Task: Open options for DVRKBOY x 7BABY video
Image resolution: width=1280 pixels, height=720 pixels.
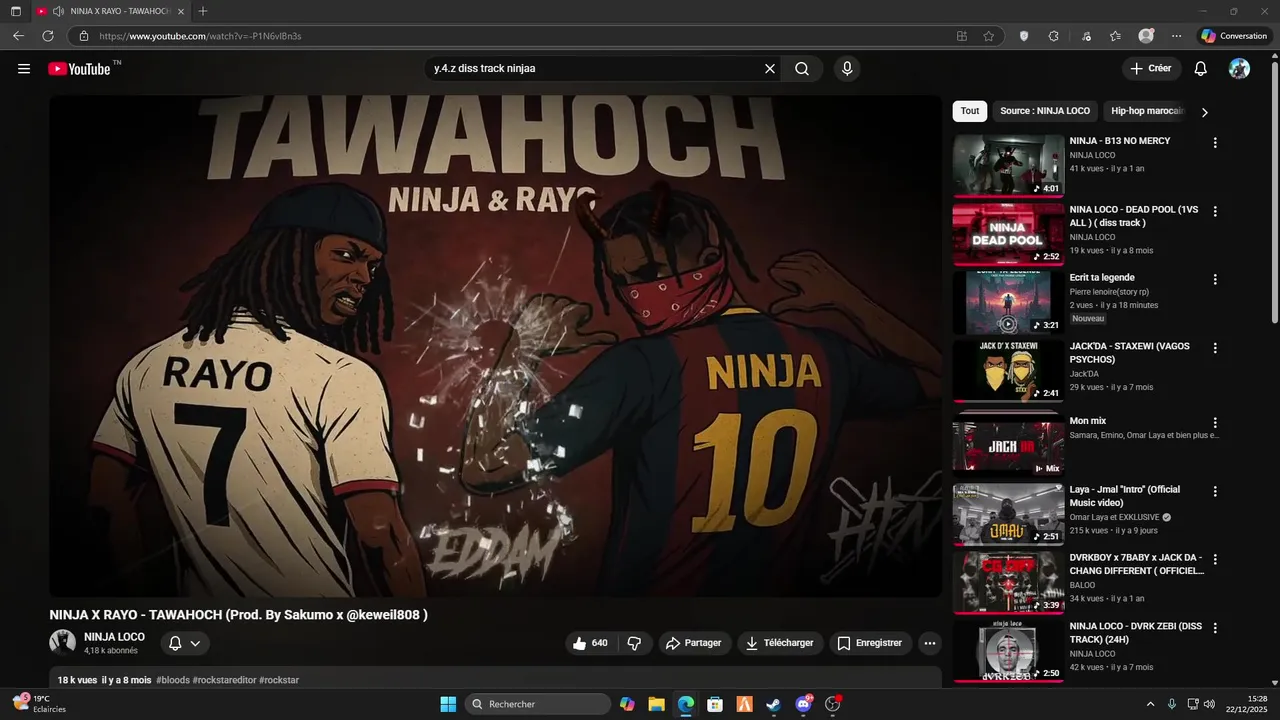Action: [x=1215, y=560]
